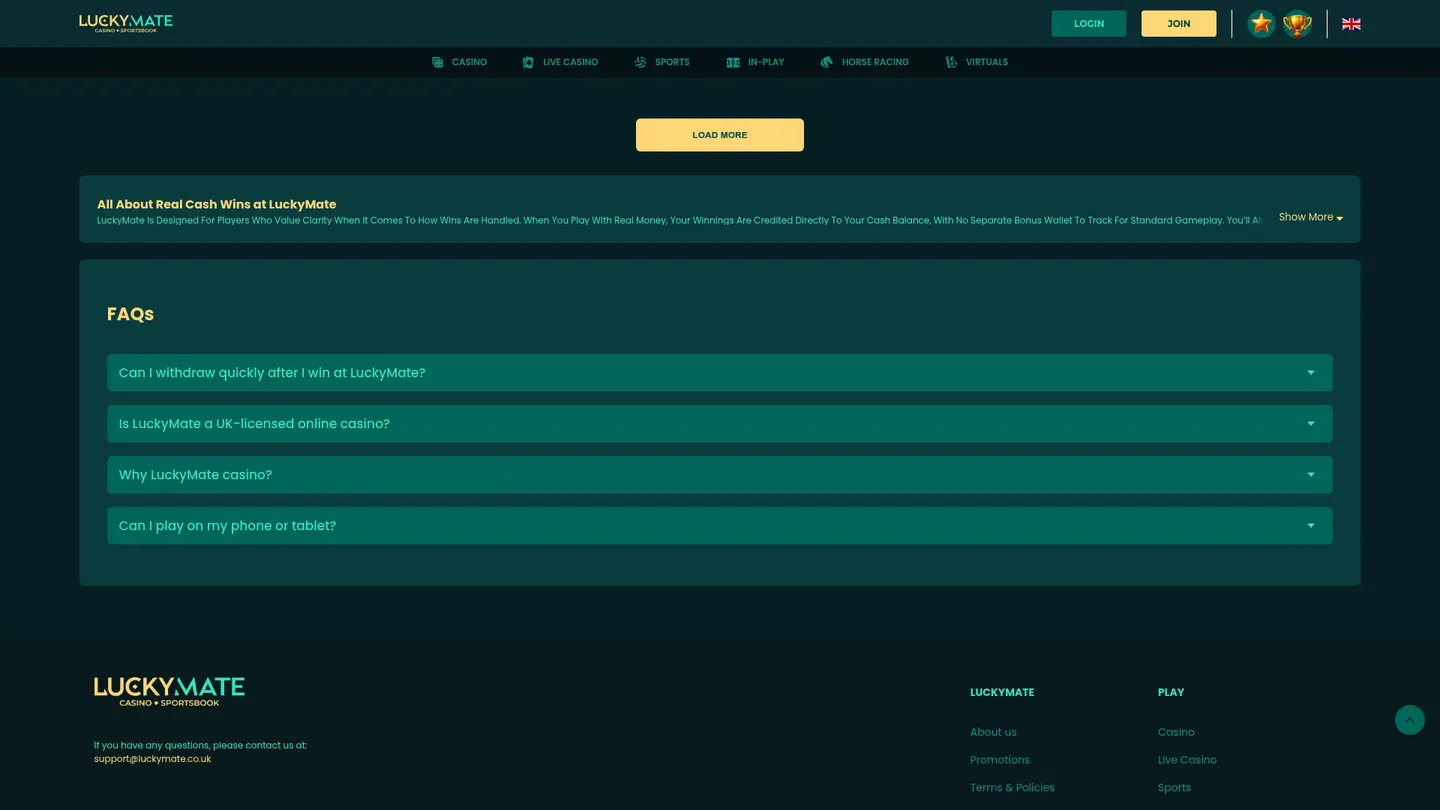Click the Load More button
1440x810 pixels.
720,135
